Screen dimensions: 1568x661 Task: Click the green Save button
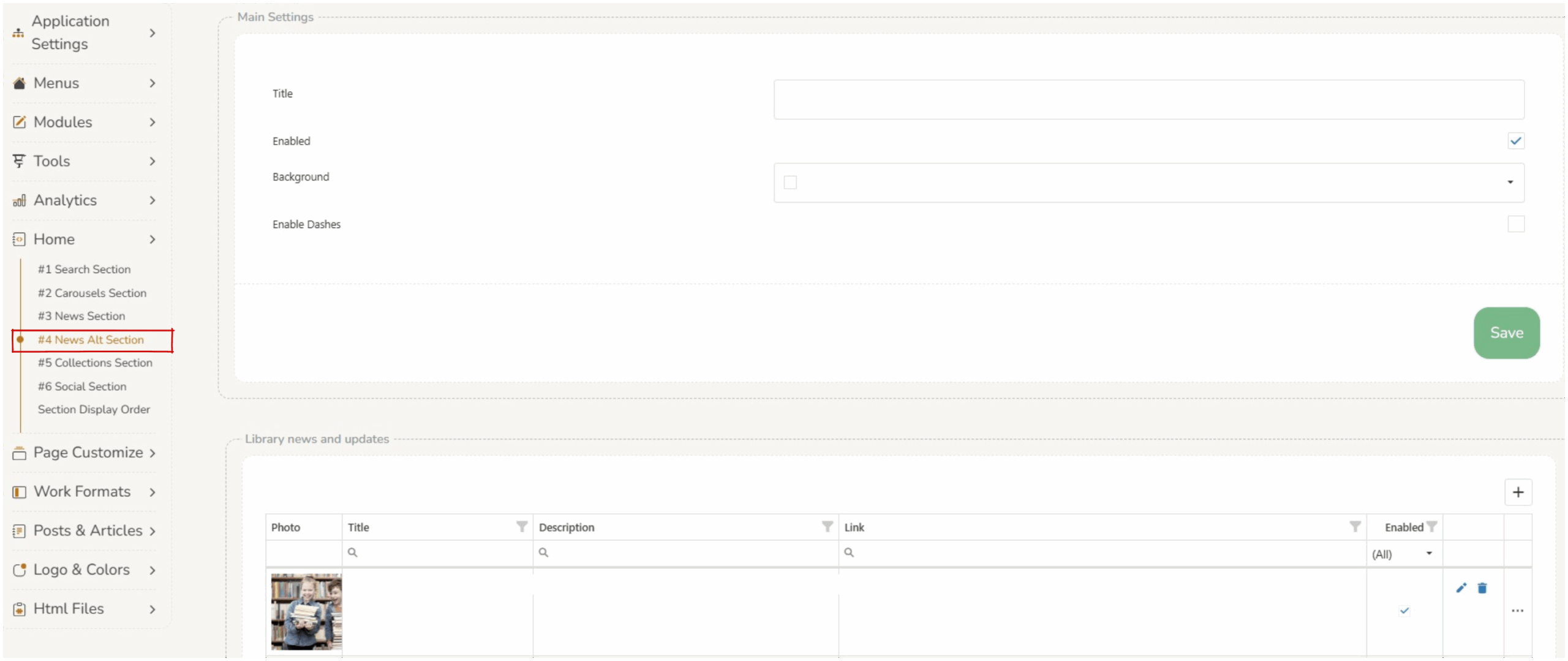point(1506,333)
